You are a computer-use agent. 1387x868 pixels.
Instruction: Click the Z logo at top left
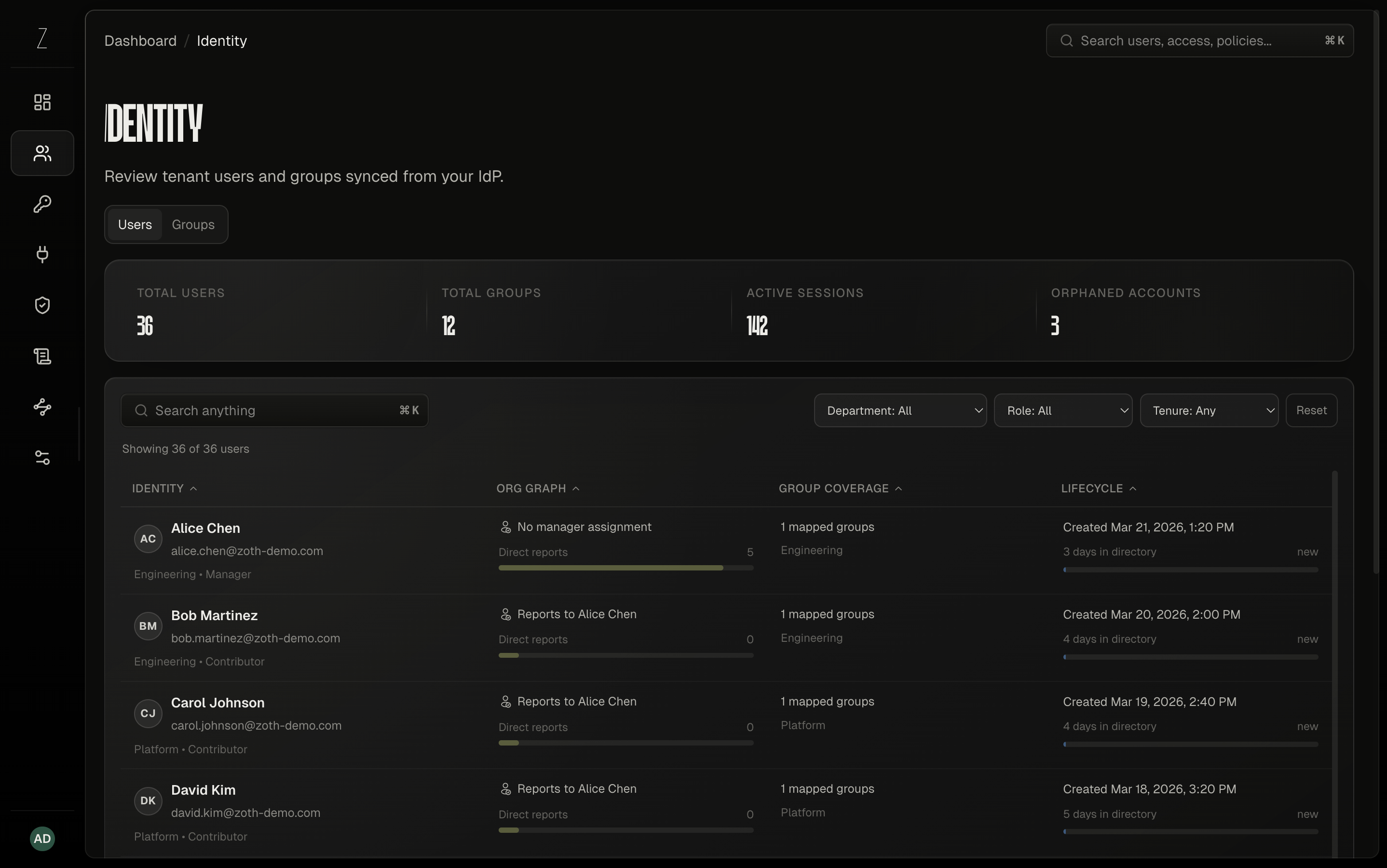tap(42, 39)
